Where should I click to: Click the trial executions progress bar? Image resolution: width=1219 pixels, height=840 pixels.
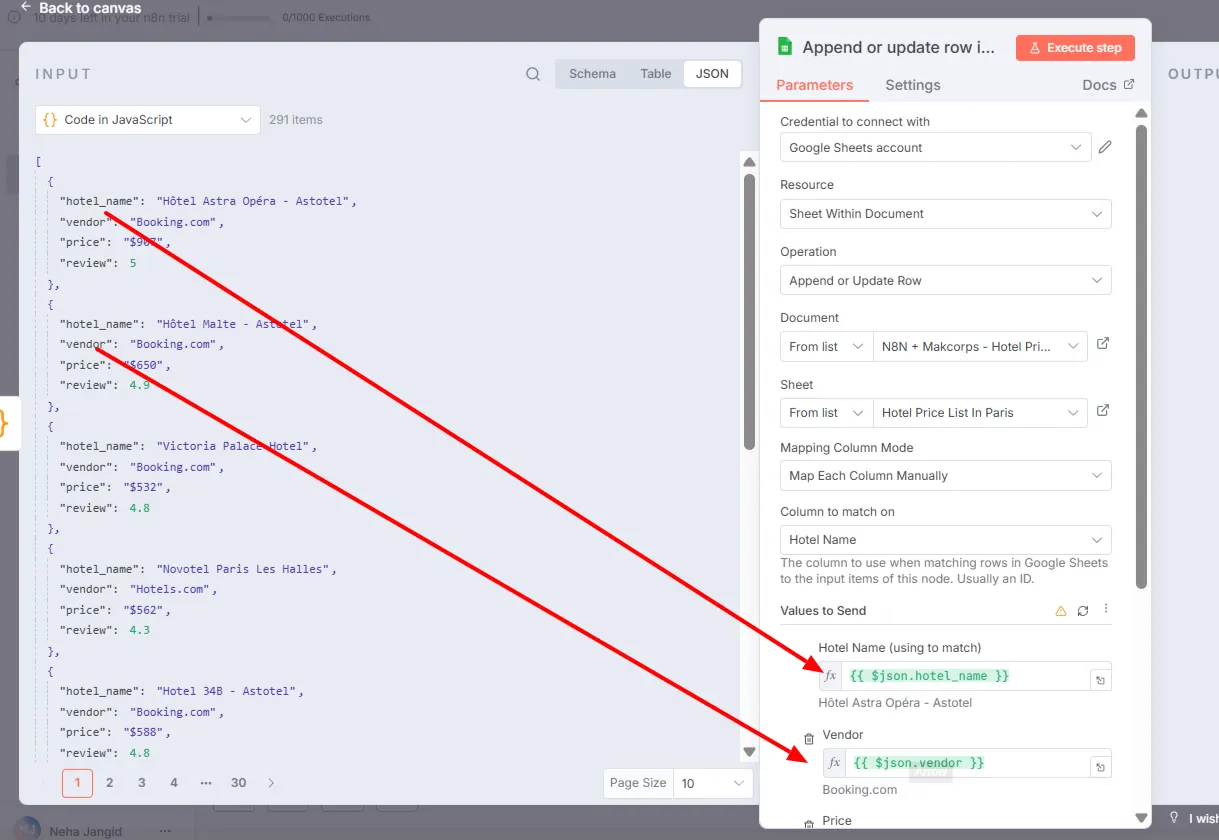239,18
